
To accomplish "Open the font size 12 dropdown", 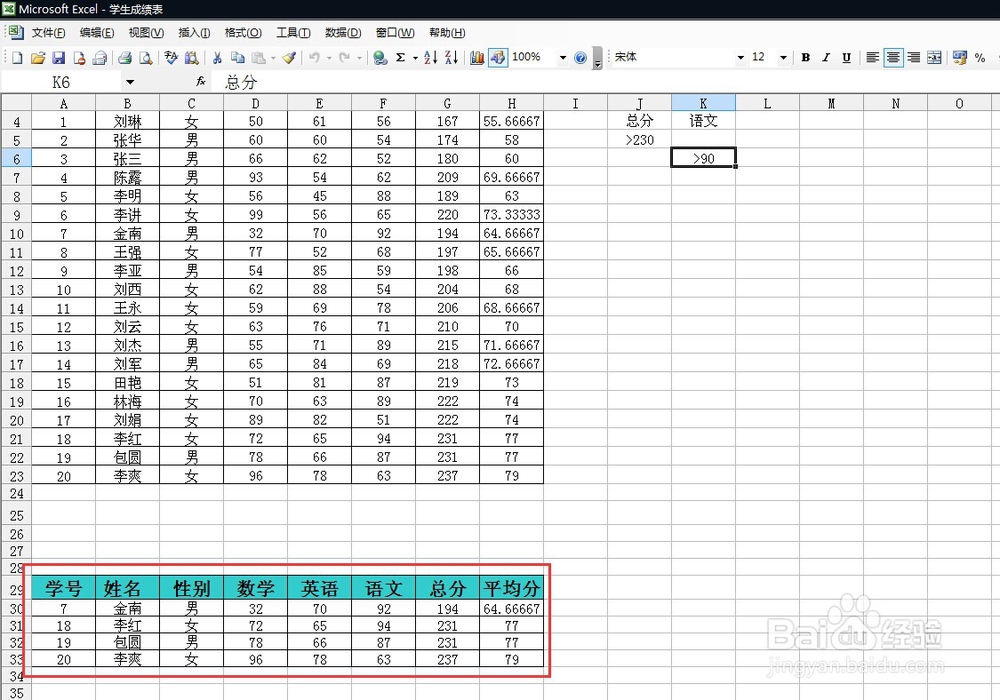I will click(783, 58).
